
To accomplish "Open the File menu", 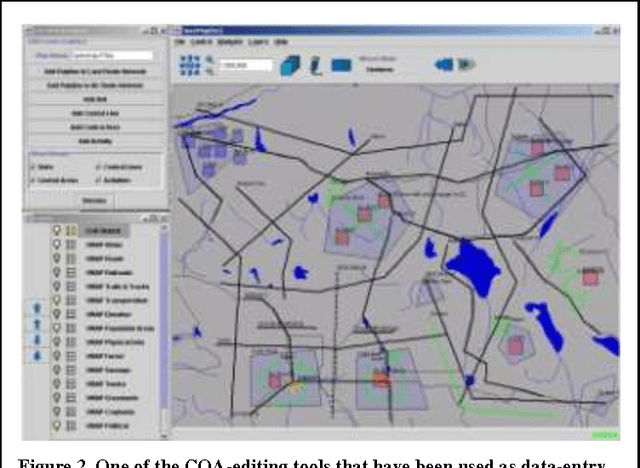I will (180, 42).
